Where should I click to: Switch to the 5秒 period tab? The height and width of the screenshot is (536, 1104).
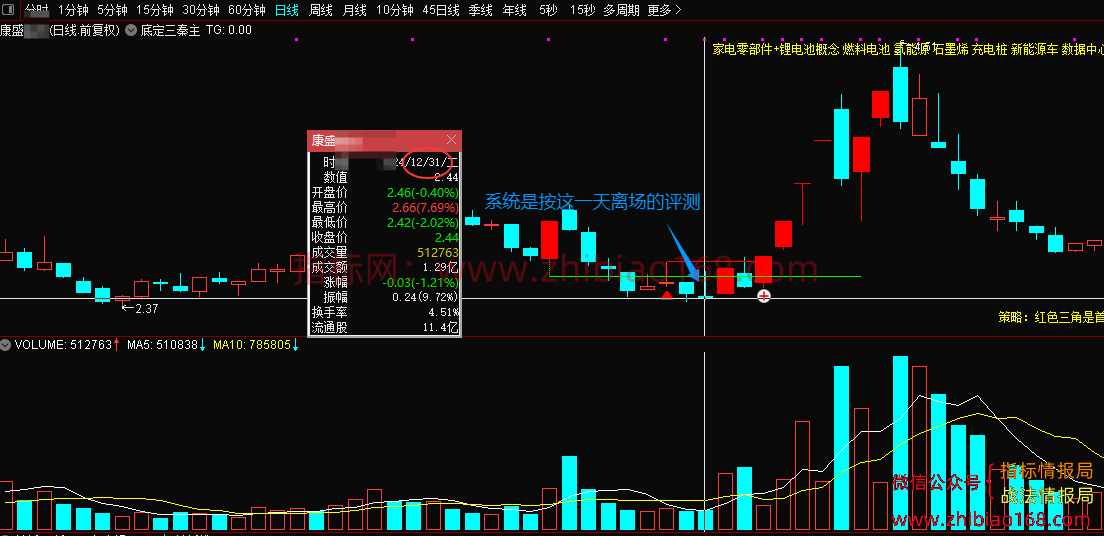click(548, 10)
